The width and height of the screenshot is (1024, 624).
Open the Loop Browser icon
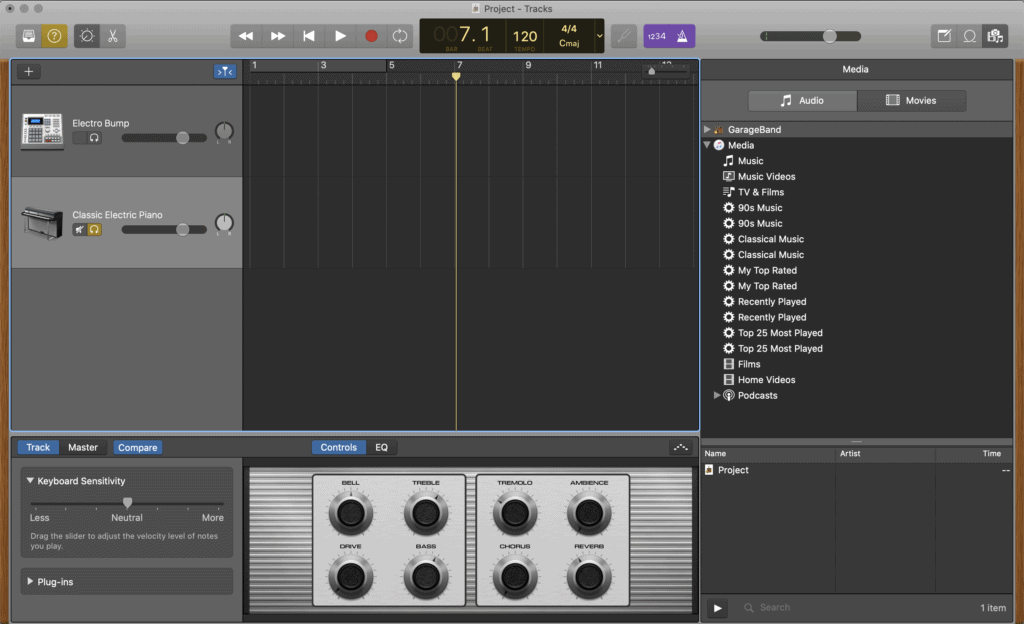point(968,36)
